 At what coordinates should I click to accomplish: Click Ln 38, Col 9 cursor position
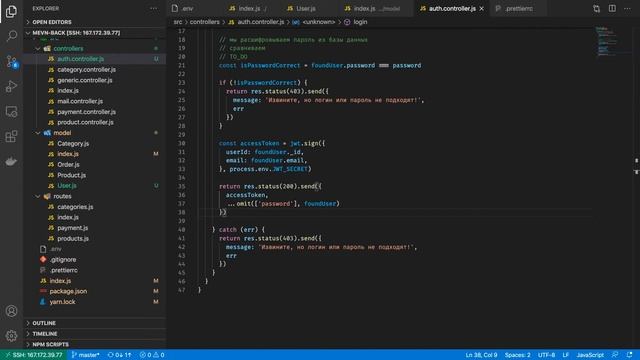click(481, 355)
